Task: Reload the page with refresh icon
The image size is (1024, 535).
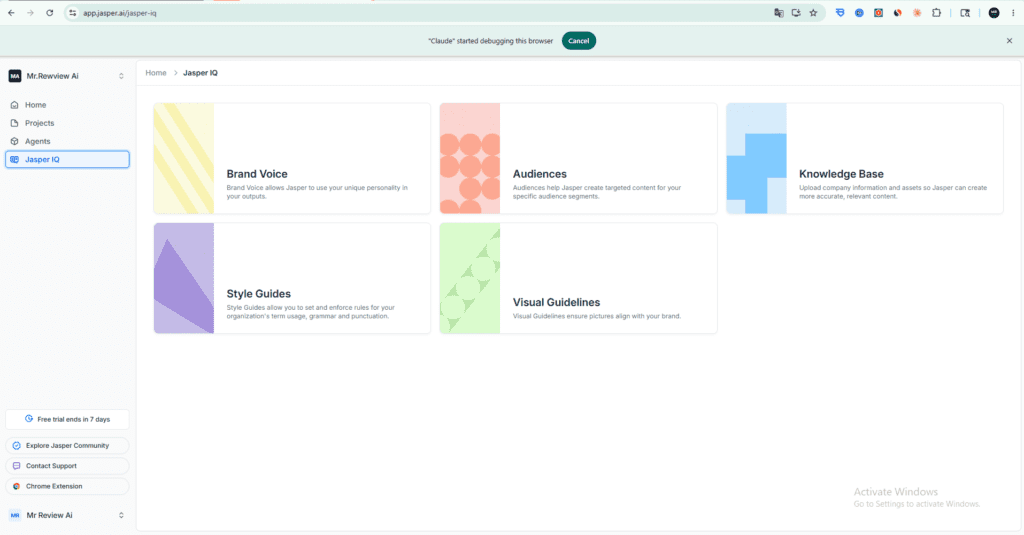Action: [50, 13]
